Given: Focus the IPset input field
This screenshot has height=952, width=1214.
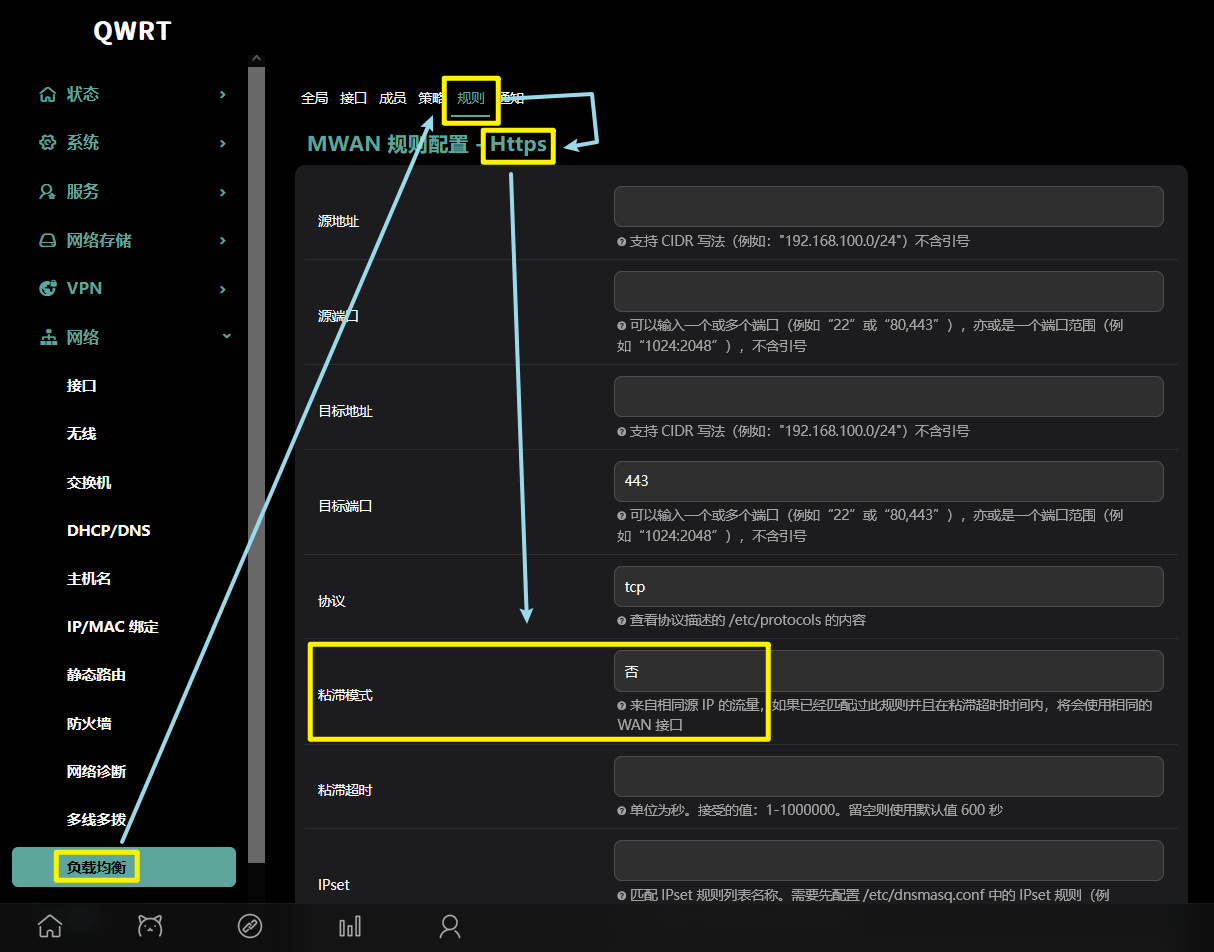Looking at the screenshot, I should (888, 861).
